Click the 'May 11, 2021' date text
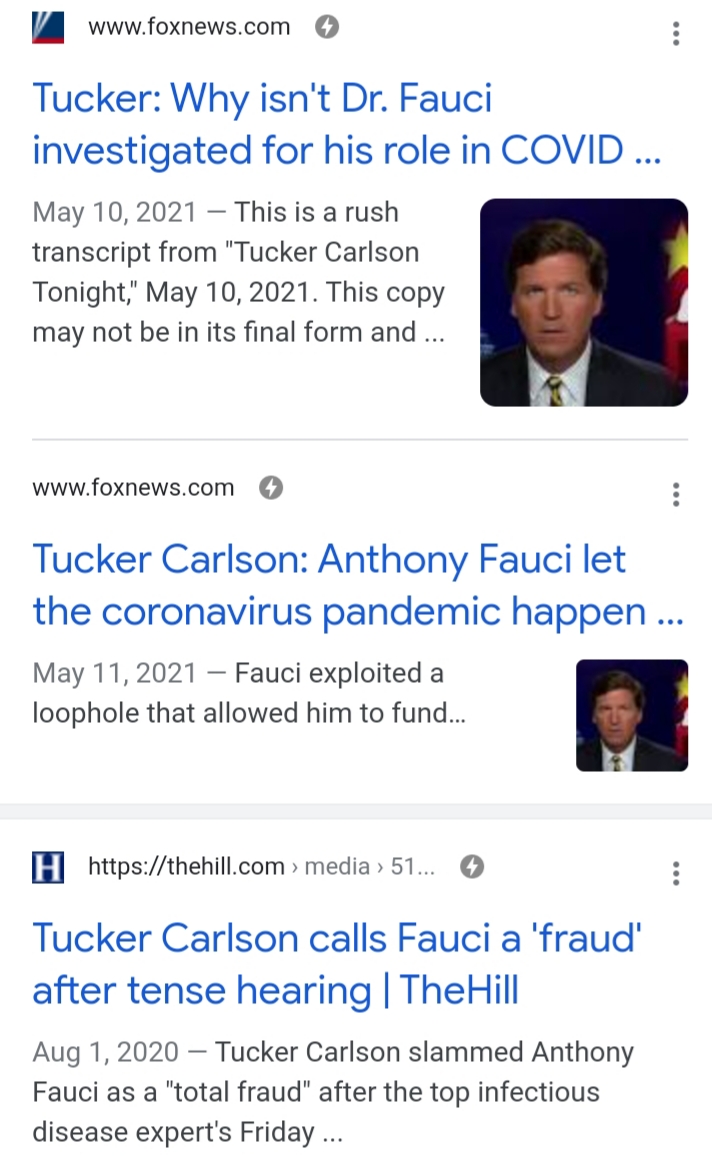Image resolution: width=712 pixels, height=1164 pixels. coord(115,673)
